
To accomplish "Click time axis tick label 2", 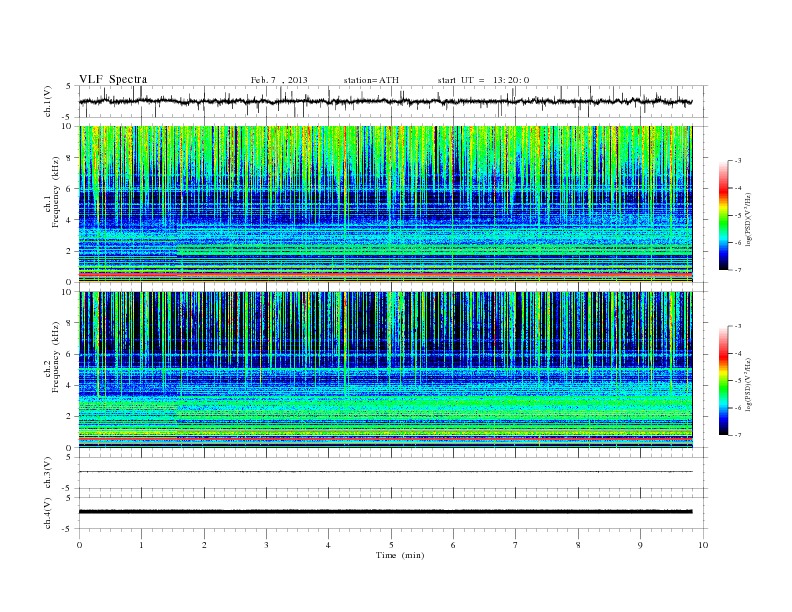I will pyautogui.click(x=204, y=545).
